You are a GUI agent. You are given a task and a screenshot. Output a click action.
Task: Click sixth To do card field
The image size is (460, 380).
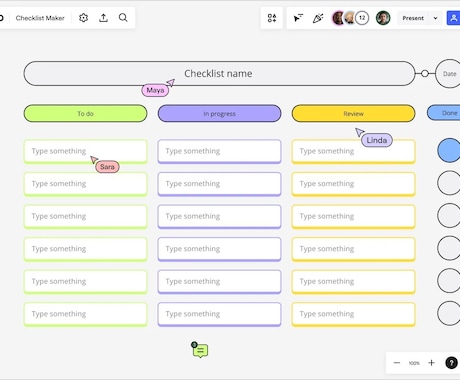click(x=85, y=314)
